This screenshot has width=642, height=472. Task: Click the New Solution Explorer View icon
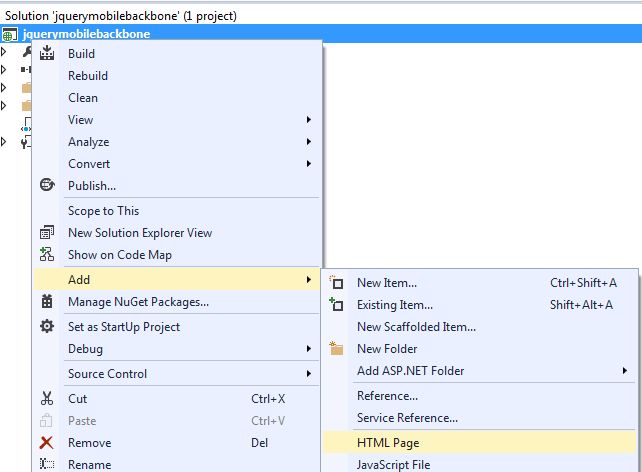pos(46,233)
